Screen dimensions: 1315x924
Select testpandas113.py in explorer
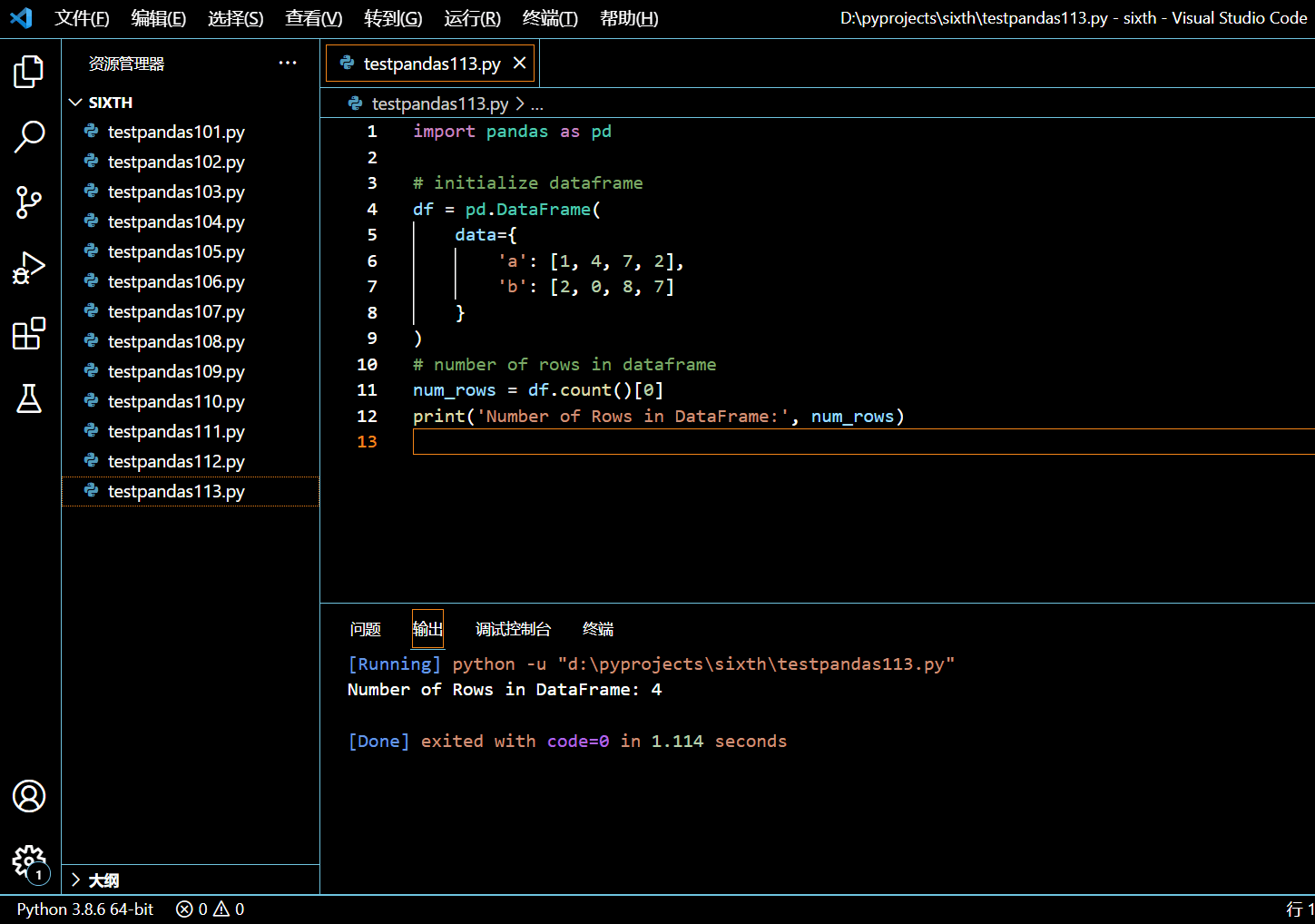point(191,491)
